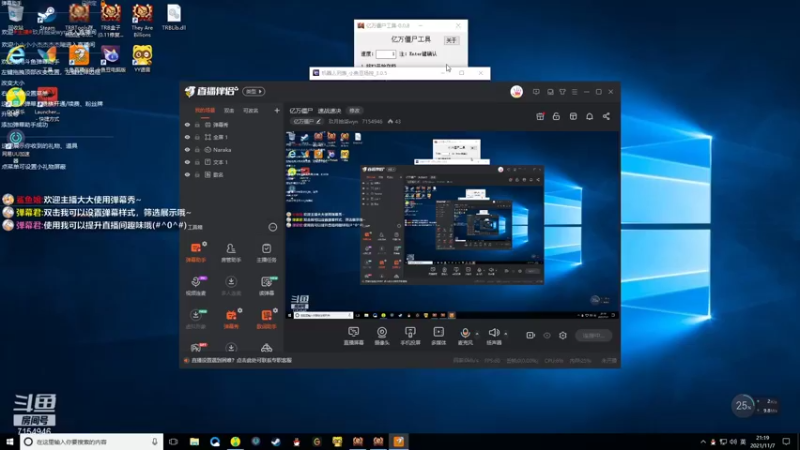This screenshot has width=800, height=450.
Task: Open the 歌词助手 orange tool icon
Action: (x=266, y=318)
